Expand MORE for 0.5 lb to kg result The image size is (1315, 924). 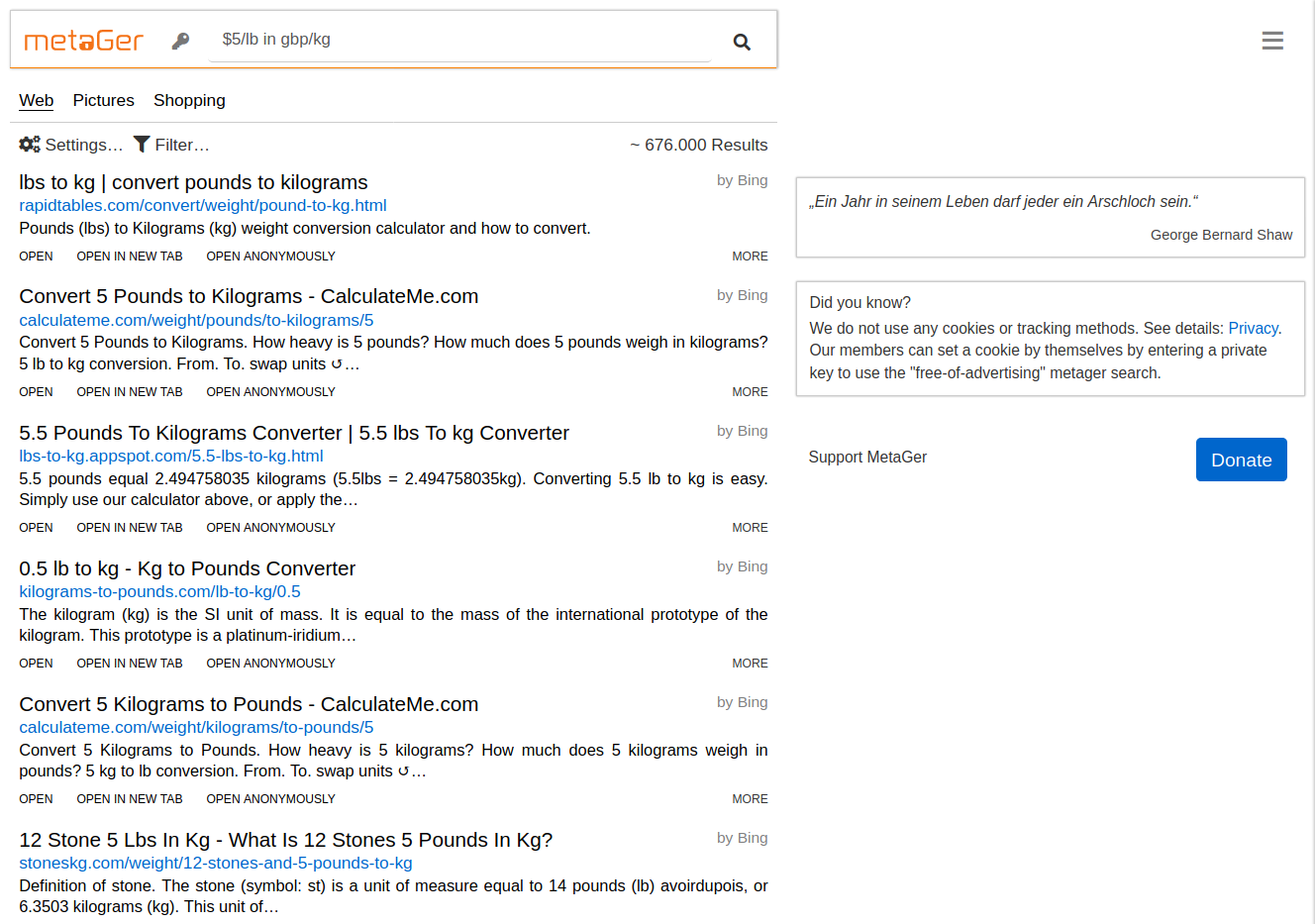750,664
